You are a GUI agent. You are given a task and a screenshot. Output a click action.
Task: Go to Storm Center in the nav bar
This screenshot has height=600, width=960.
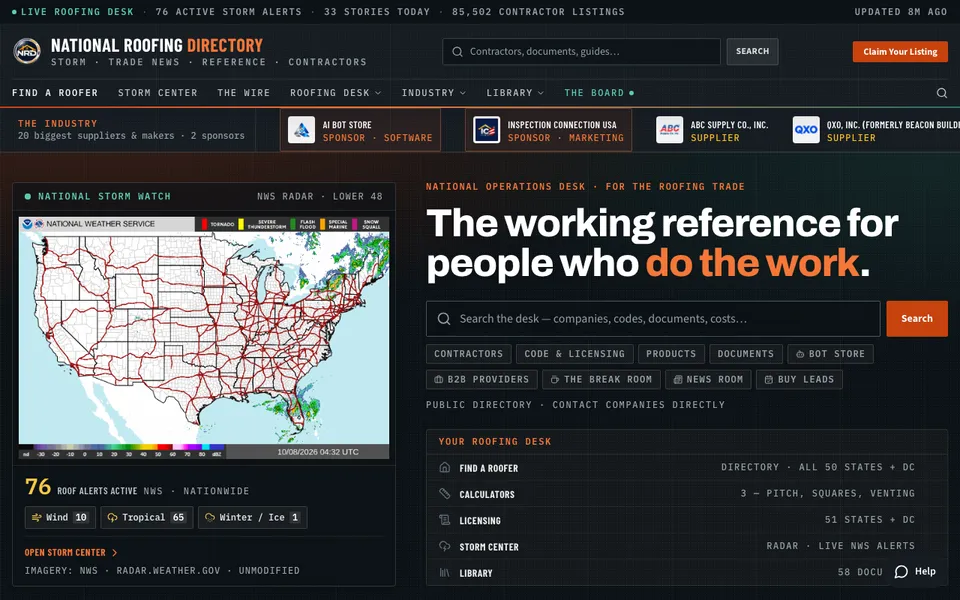click(157, 93)
